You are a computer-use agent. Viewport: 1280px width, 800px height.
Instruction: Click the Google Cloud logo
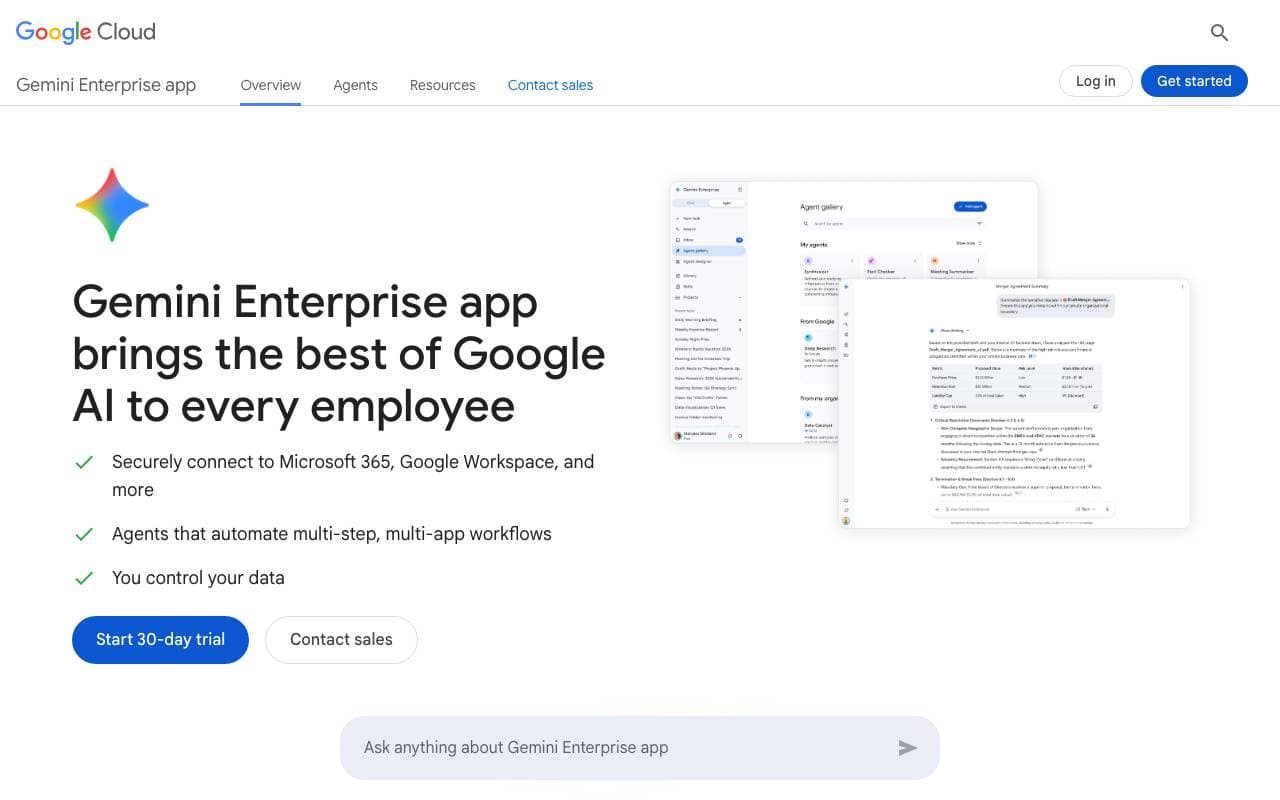(x=86, y=32)
